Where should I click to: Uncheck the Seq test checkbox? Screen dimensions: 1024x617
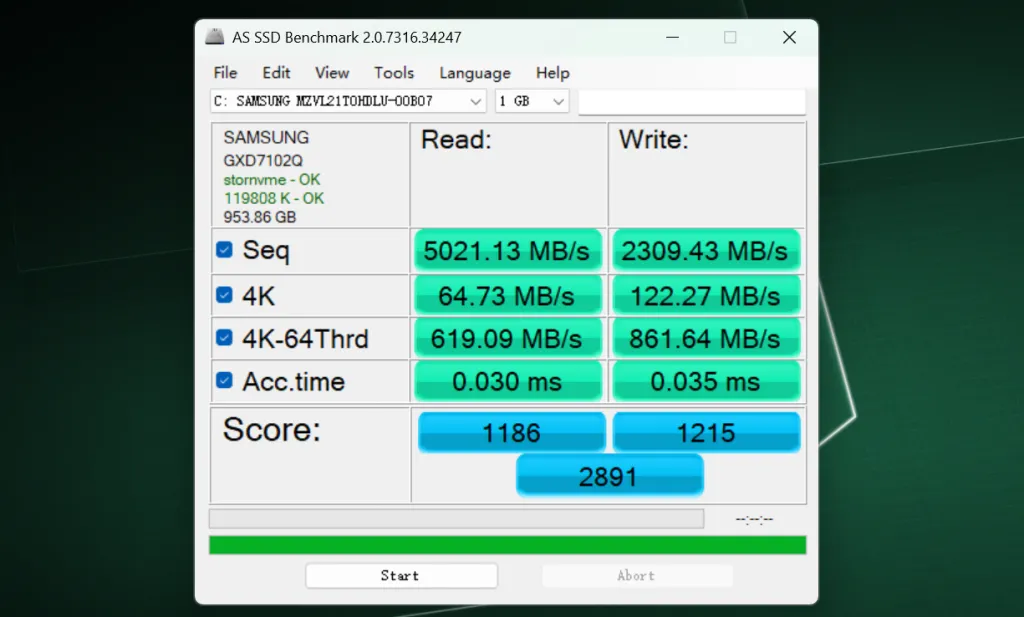click(225, 250)
